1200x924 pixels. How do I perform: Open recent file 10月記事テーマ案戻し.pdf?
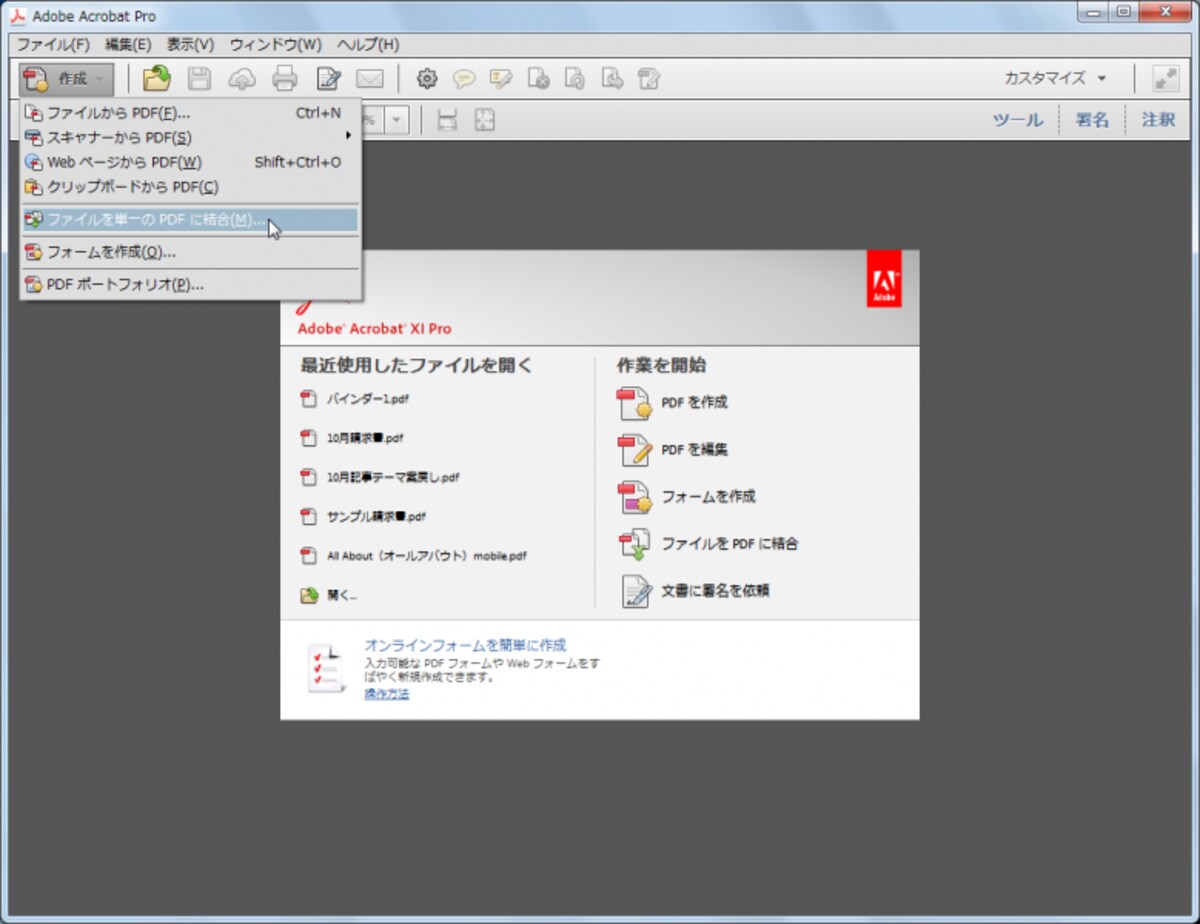click(x=393, y=477)
